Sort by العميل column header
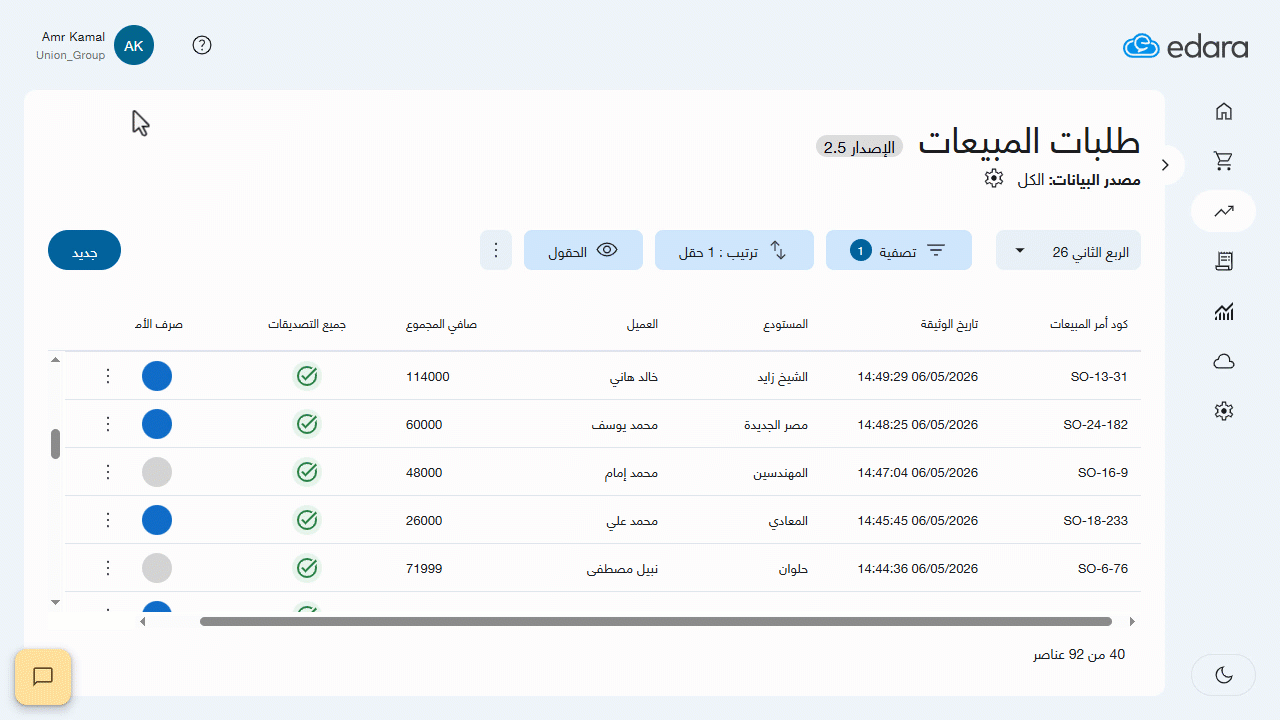Screen dimensions: 1280x720 (643, 325)
